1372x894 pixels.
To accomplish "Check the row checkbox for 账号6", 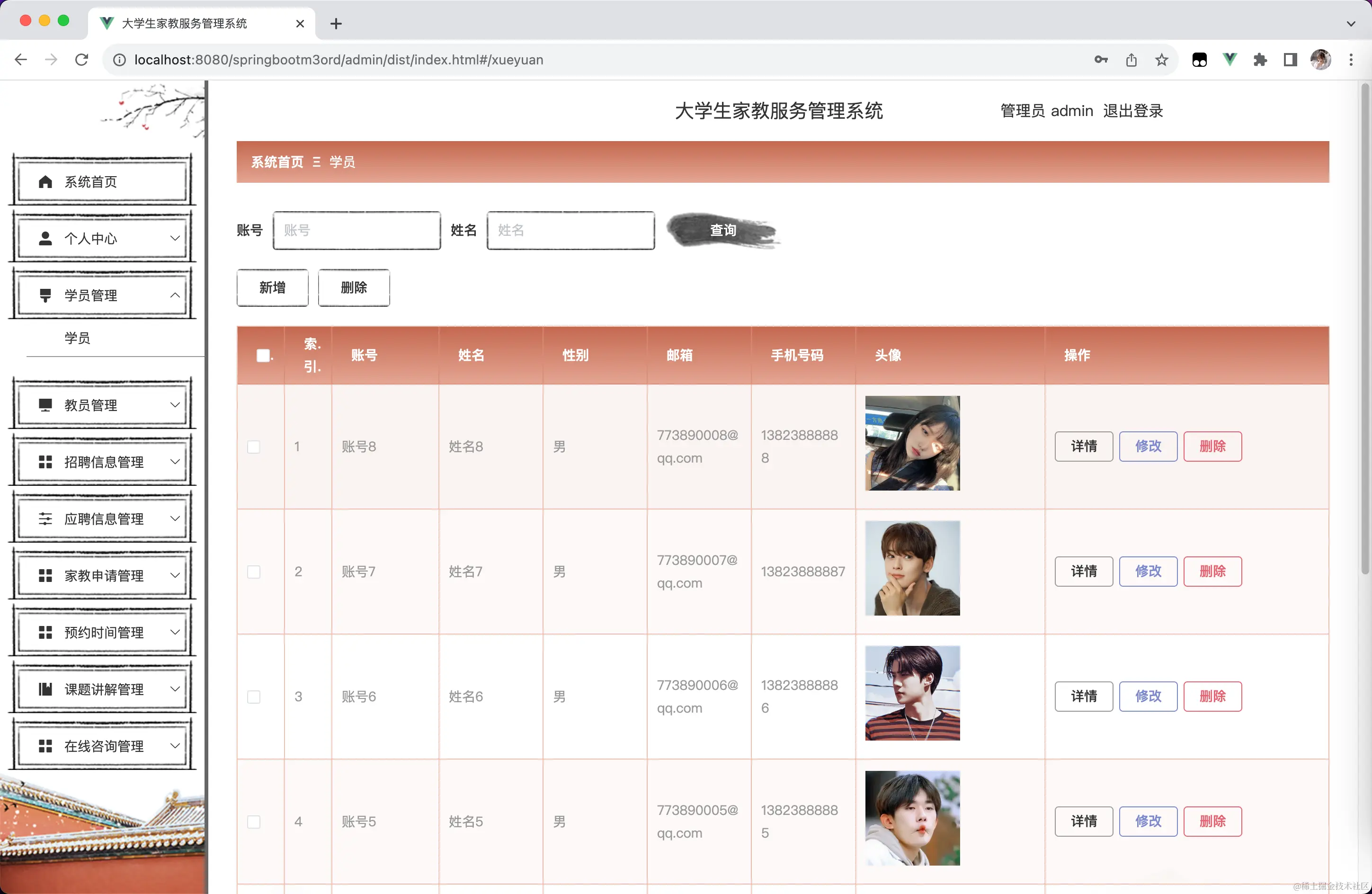I will click(x=254, y=697).
